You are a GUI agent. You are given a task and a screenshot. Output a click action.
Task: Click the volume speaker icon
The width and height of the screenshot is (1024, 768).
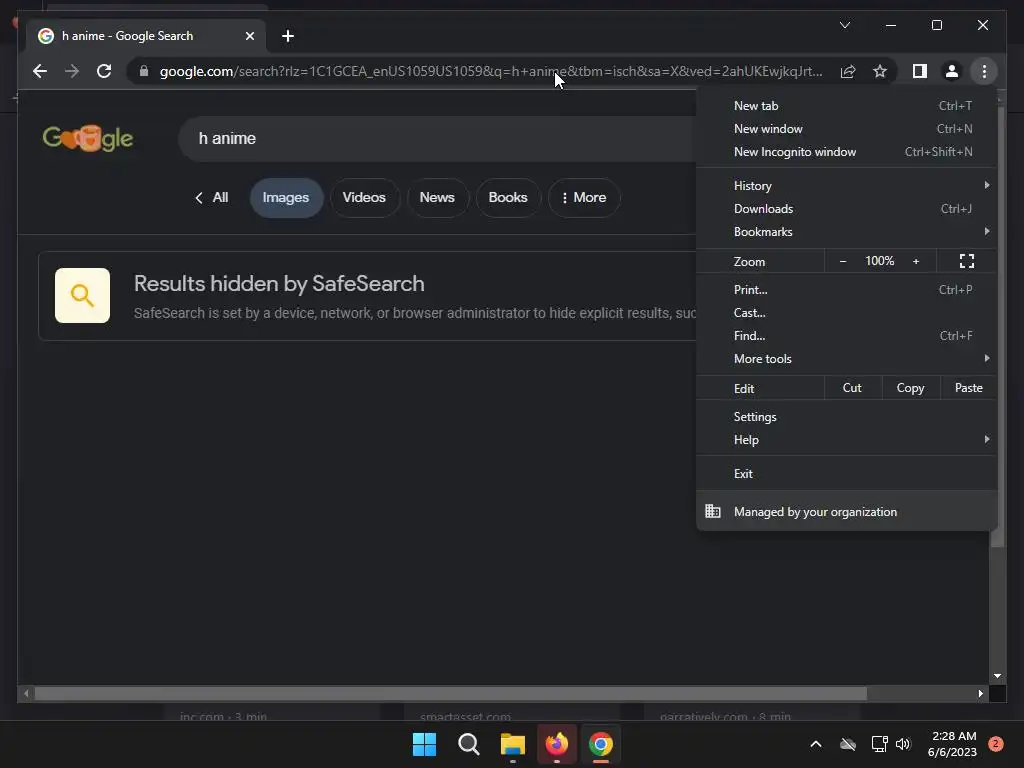point(903,744)
